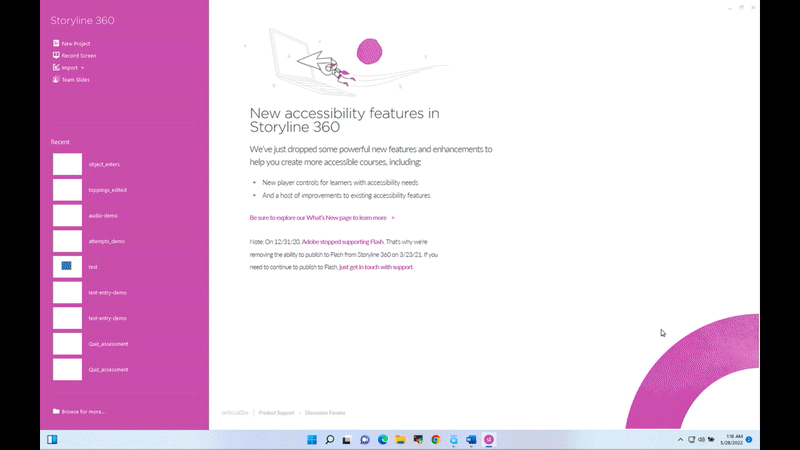Screen dimensions: 800x450
Task: Open the test project thumbnail
Action: 67,267
